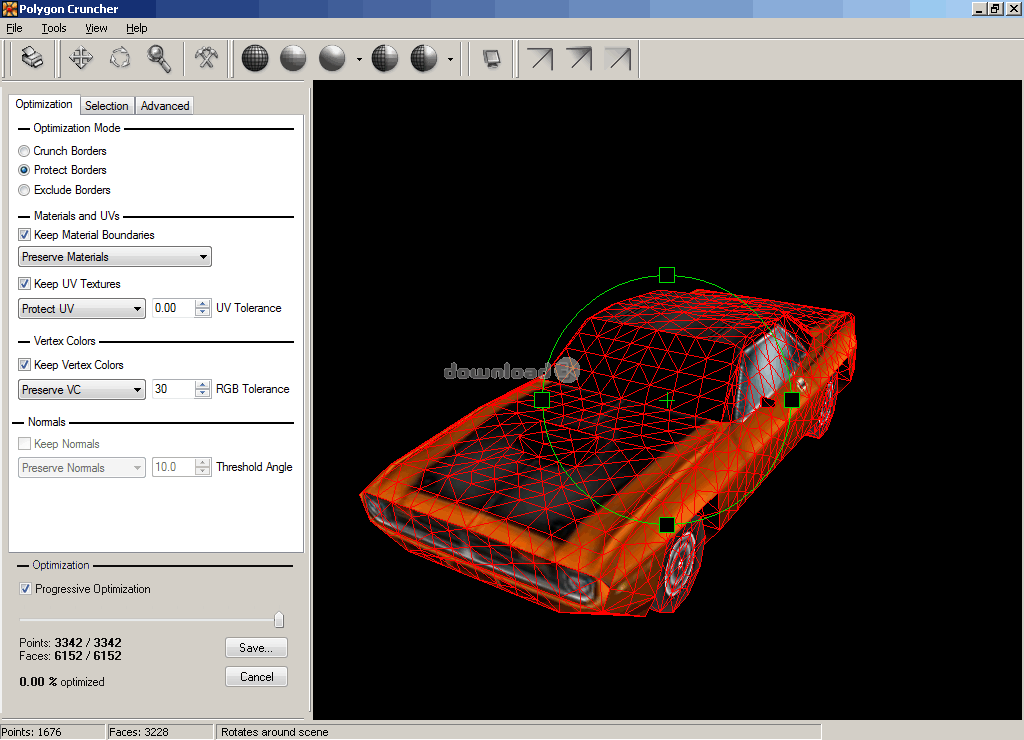
Task: Click the '0.00 % optimized' text
Action: click(61, 682)
